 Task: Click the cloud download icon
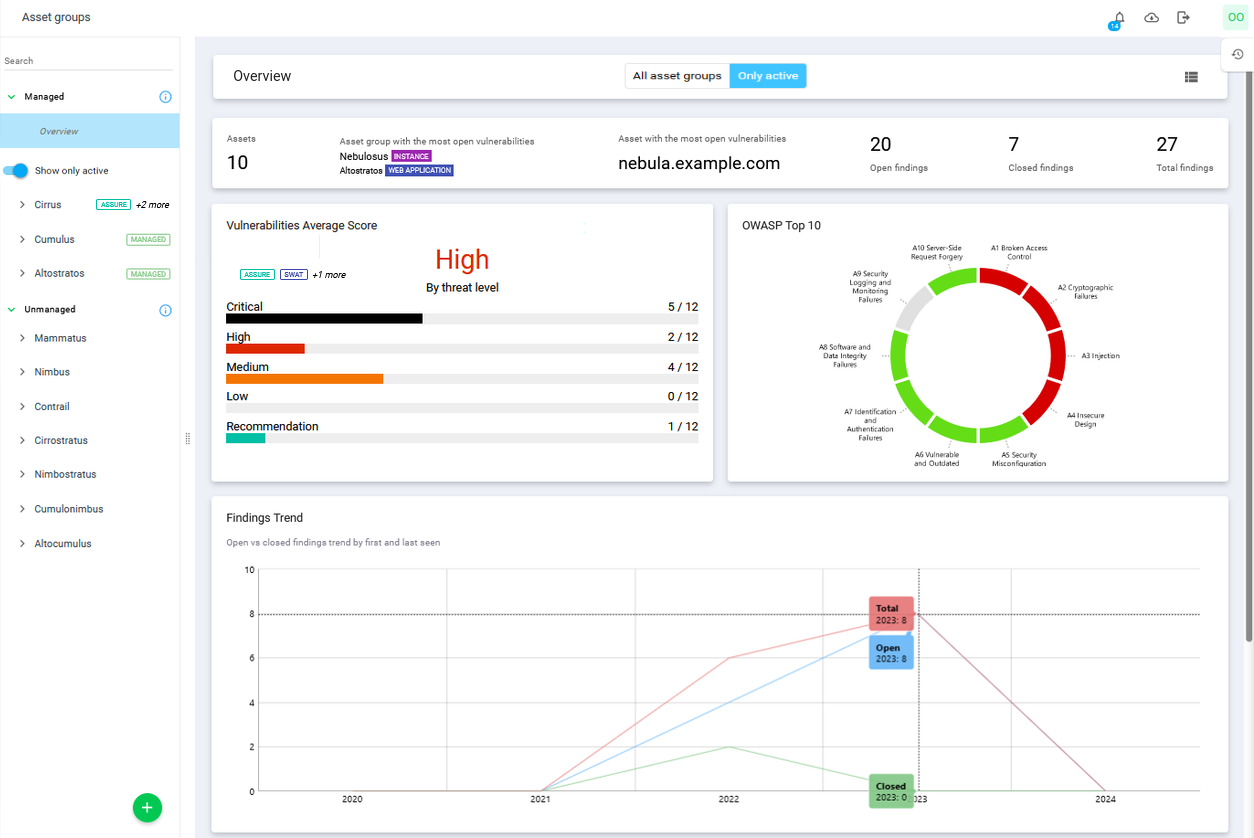(x=1151, y=17)
